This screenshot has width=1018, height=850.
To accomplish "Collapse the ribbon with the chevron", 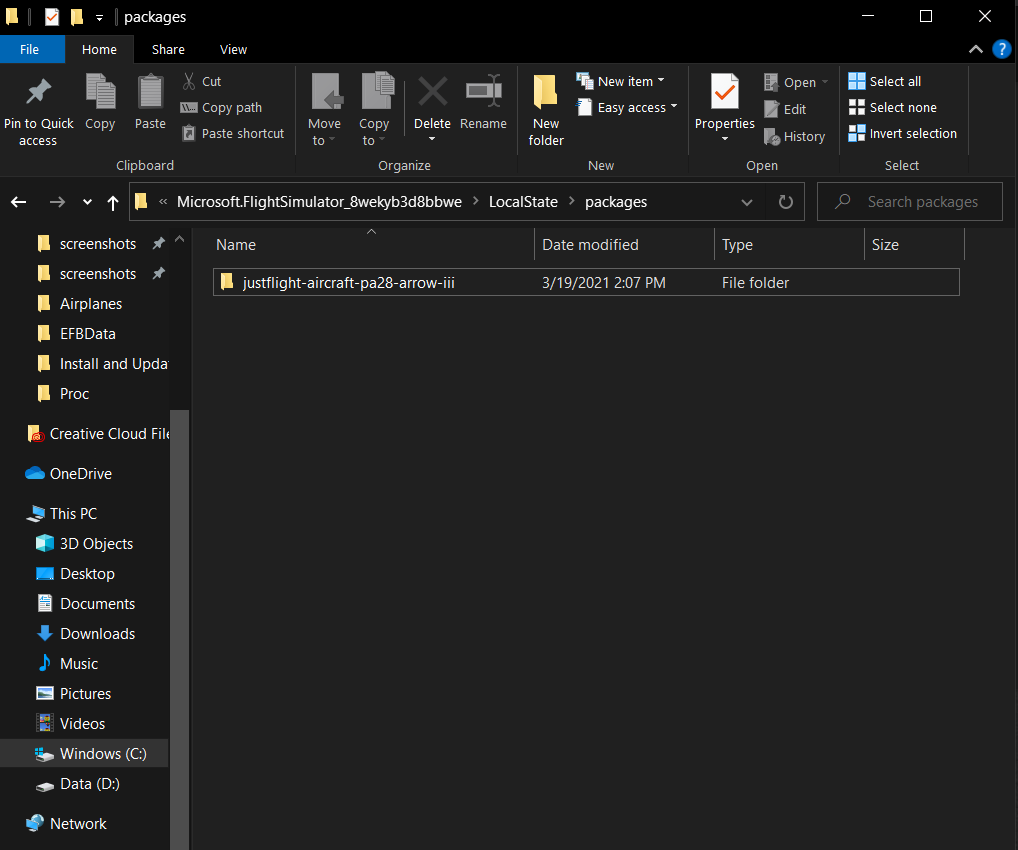I will tap(975, 49).
